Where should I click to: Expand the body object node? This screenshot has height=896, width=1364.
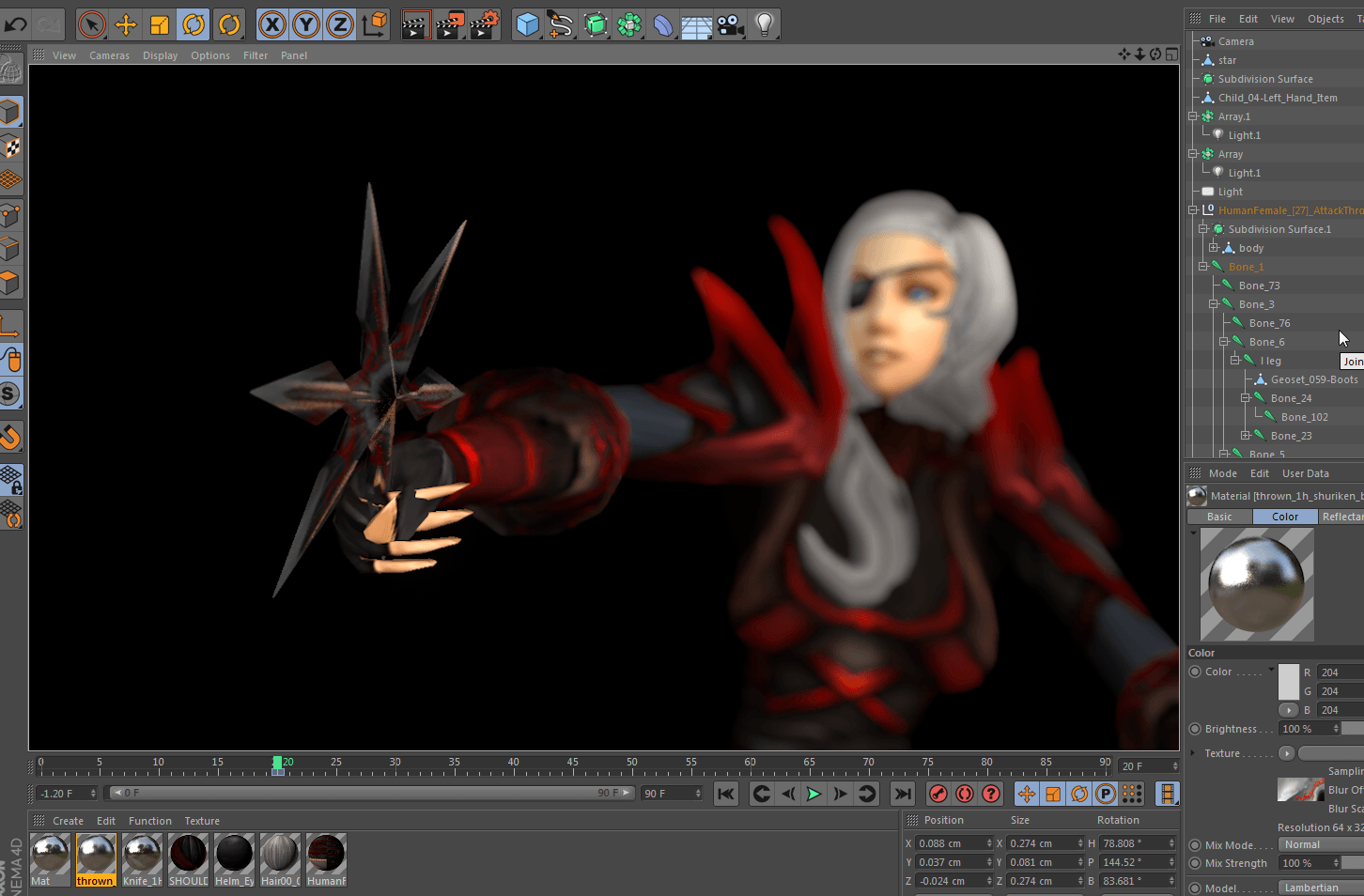[x=1214, y=248]
